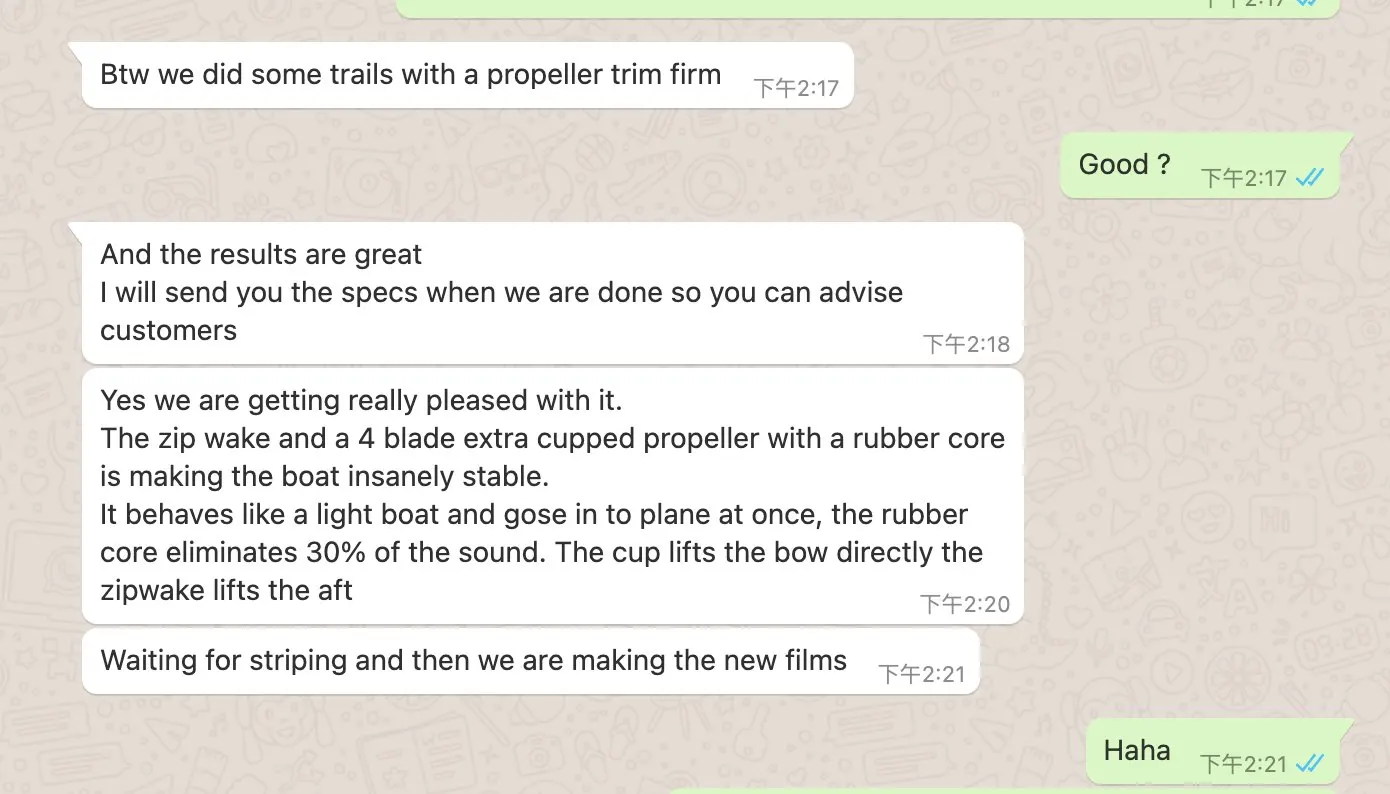
Task: Click the read ticks on the topmost green bubble
Action: tap(1305, 3)
